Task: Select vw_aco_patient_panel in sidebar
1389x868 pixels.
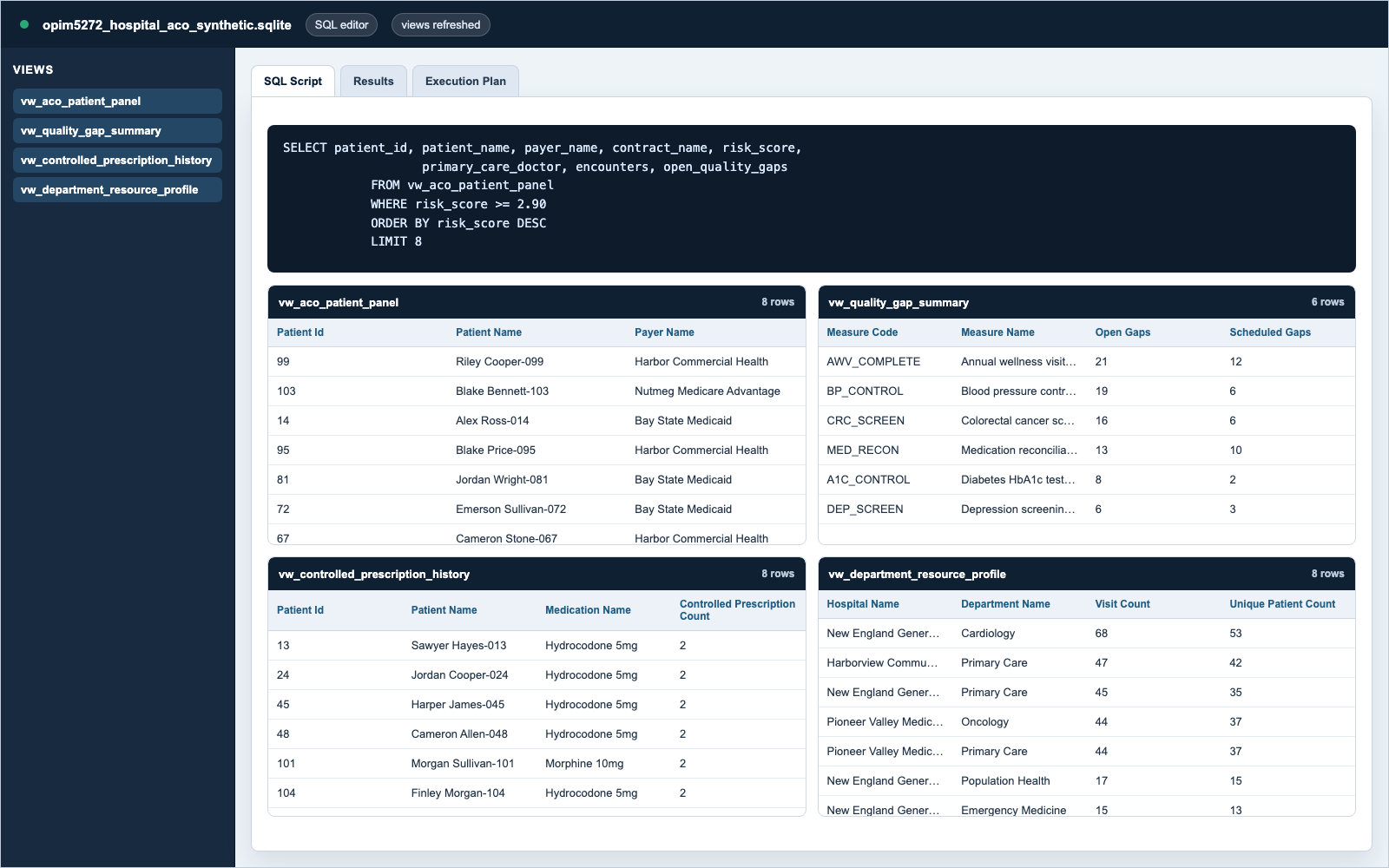Action: point(117,101)
